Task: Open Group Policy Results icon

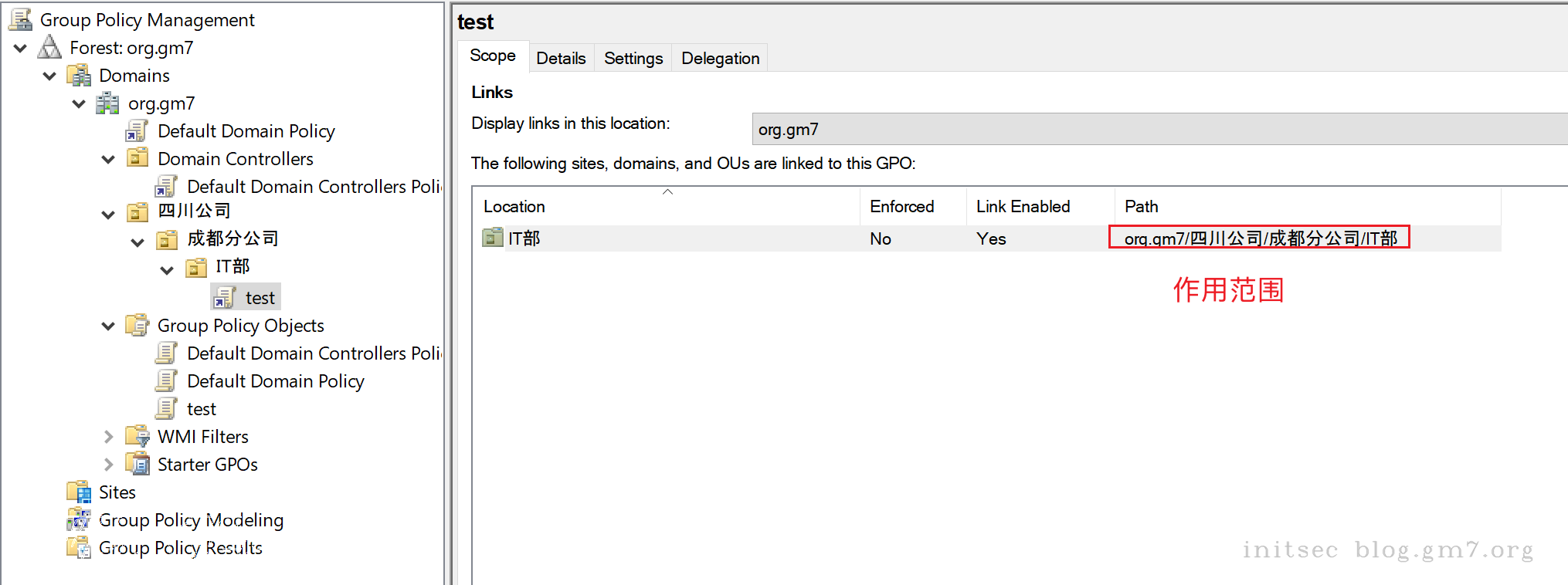Action: [79, 548]
